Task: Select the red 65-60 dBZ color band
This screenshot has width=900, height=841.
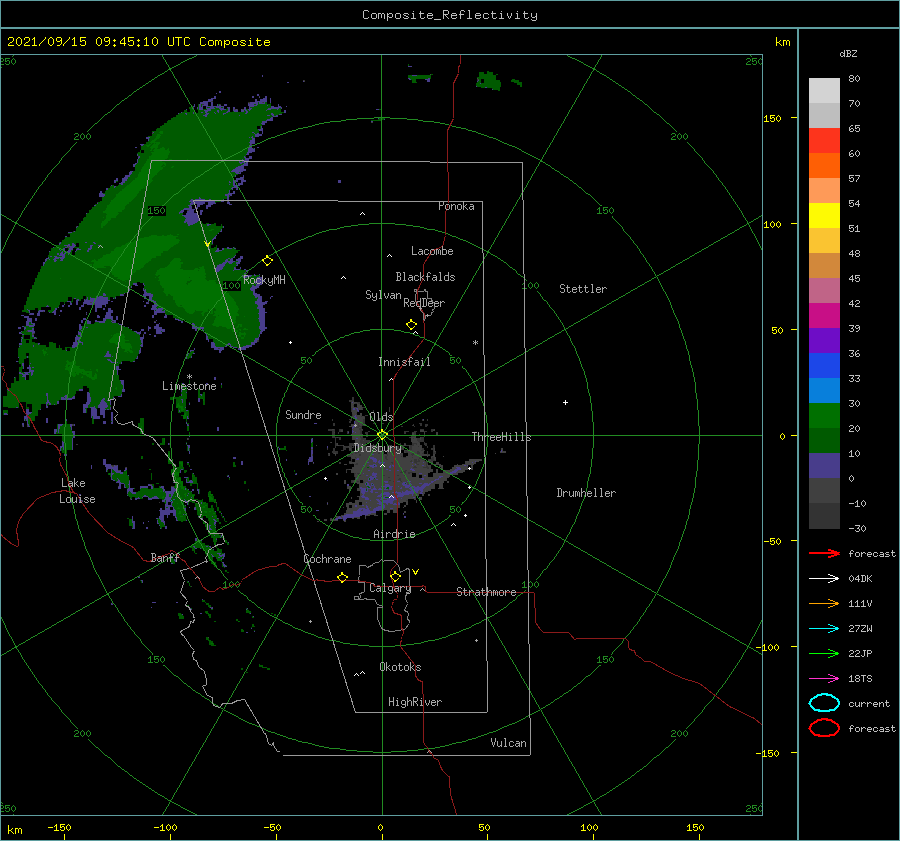Action: coord(824,141)
